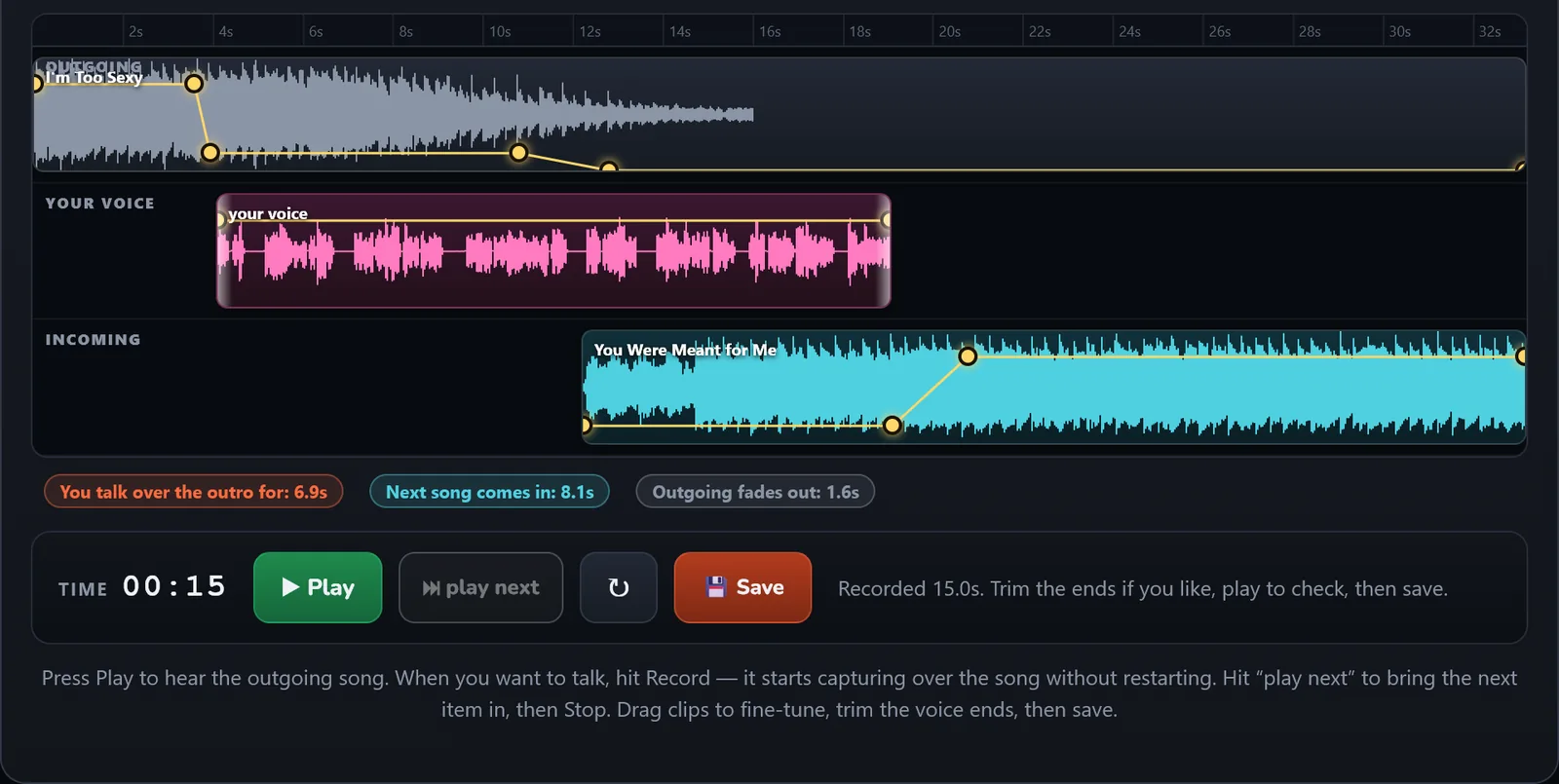Click the 'You talk over the outro for: 6.9s' badge

[x=193, y=492]
